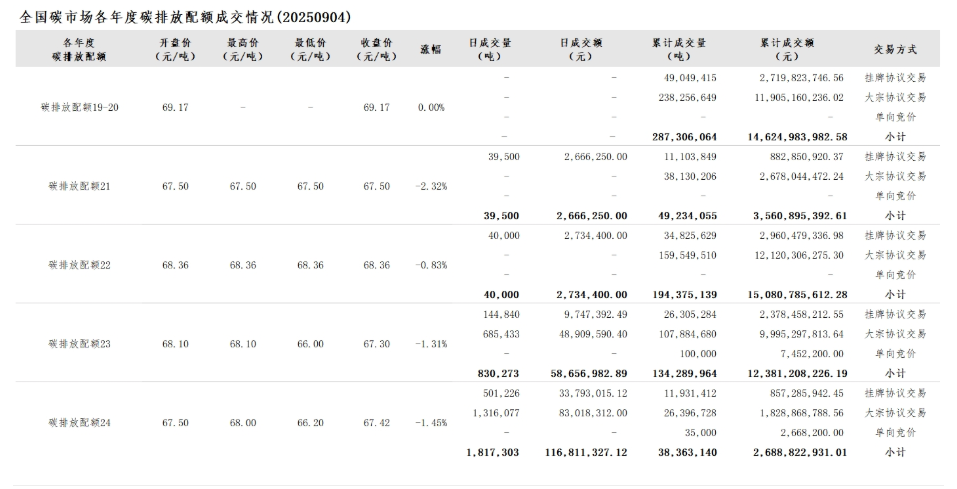Click the table title dated 20250904
Screen dimensions: 957x489
185,17
